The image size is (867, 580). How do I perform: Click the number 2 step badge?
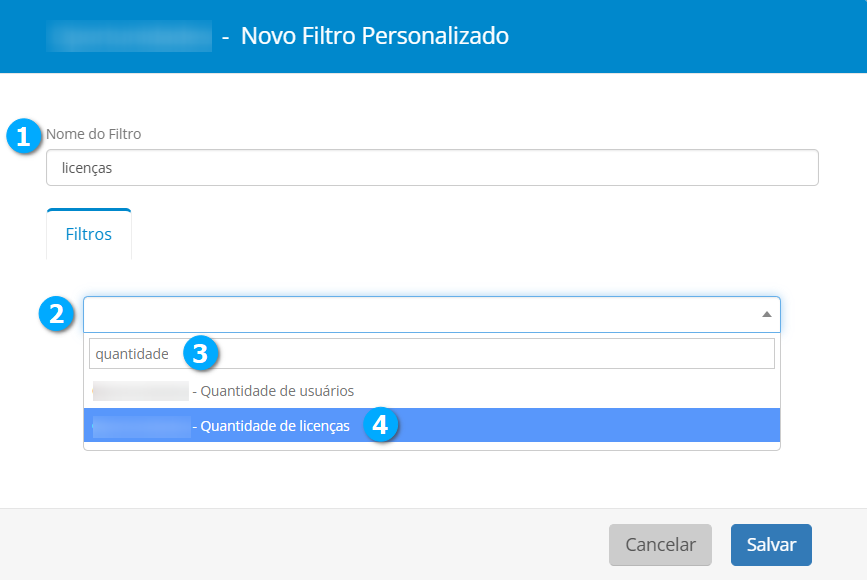click(x=56, y=314)
